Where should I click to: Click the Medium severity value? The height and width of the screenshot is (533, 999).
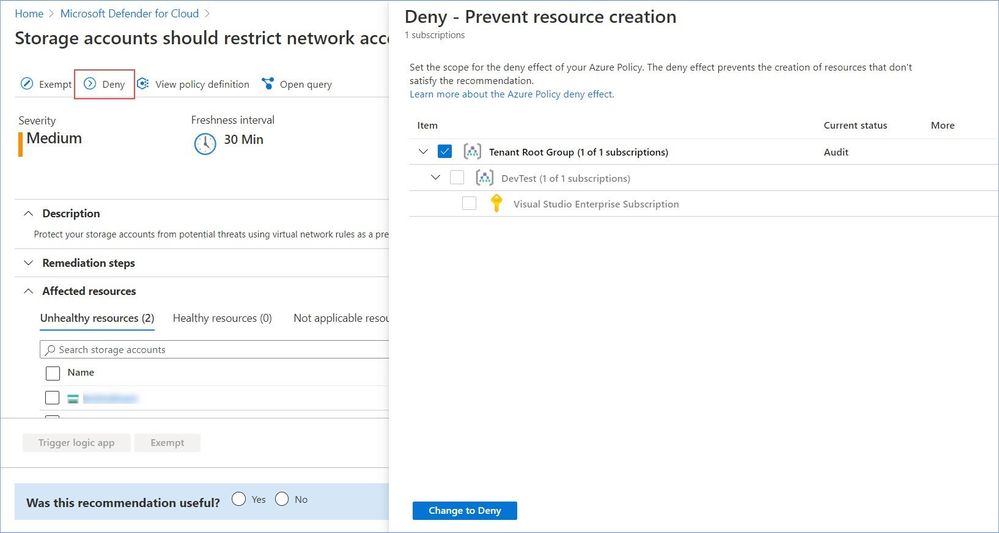pos(54,139)
